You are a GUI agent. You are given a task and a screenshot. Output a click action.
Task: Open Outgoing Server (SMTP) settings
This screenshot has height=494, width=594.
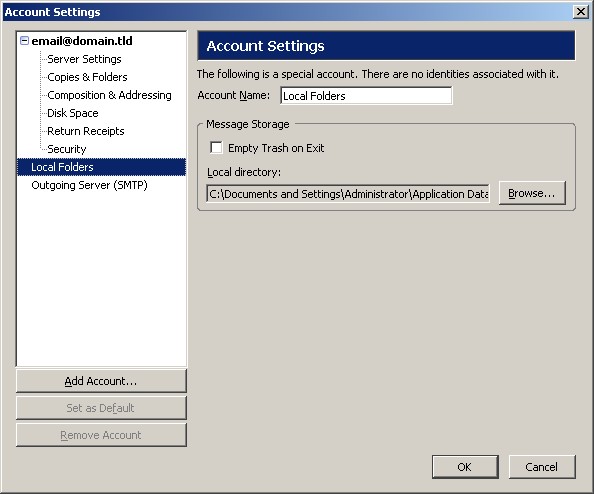pos(89,185)
